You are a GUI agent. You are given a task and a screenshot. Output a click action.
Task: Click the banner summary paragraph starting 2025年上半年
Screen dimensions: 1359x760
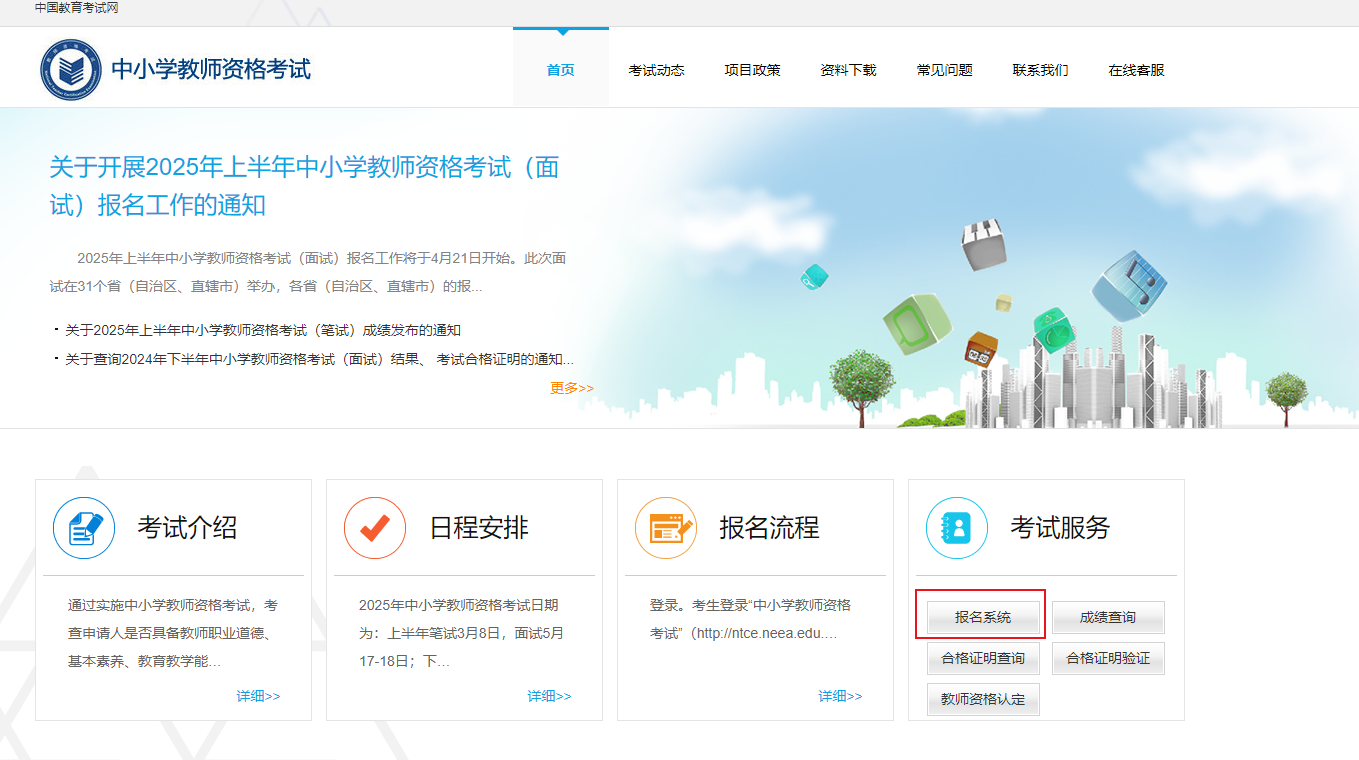[308, 272]
